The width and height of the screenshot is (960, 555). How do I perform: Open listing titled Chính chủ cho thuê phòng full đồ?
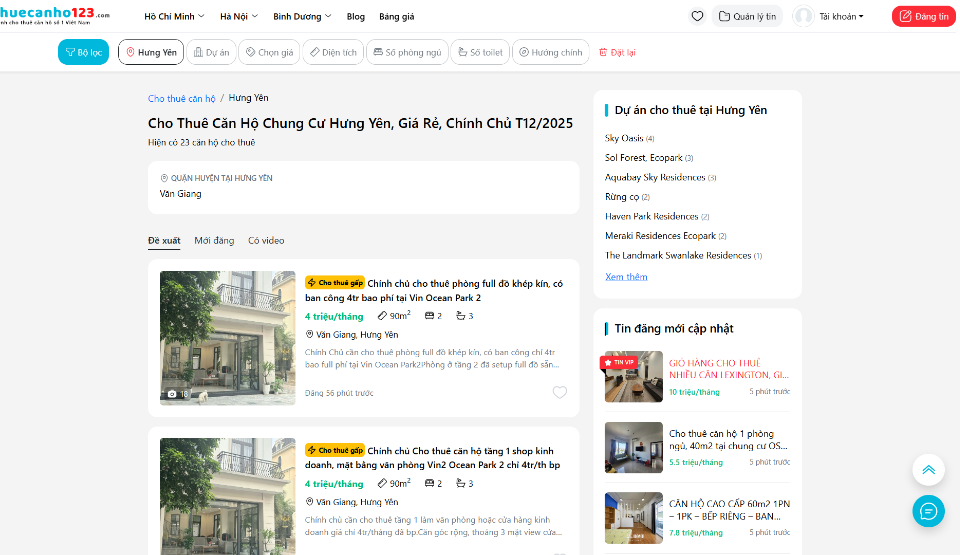click(433, 290)
